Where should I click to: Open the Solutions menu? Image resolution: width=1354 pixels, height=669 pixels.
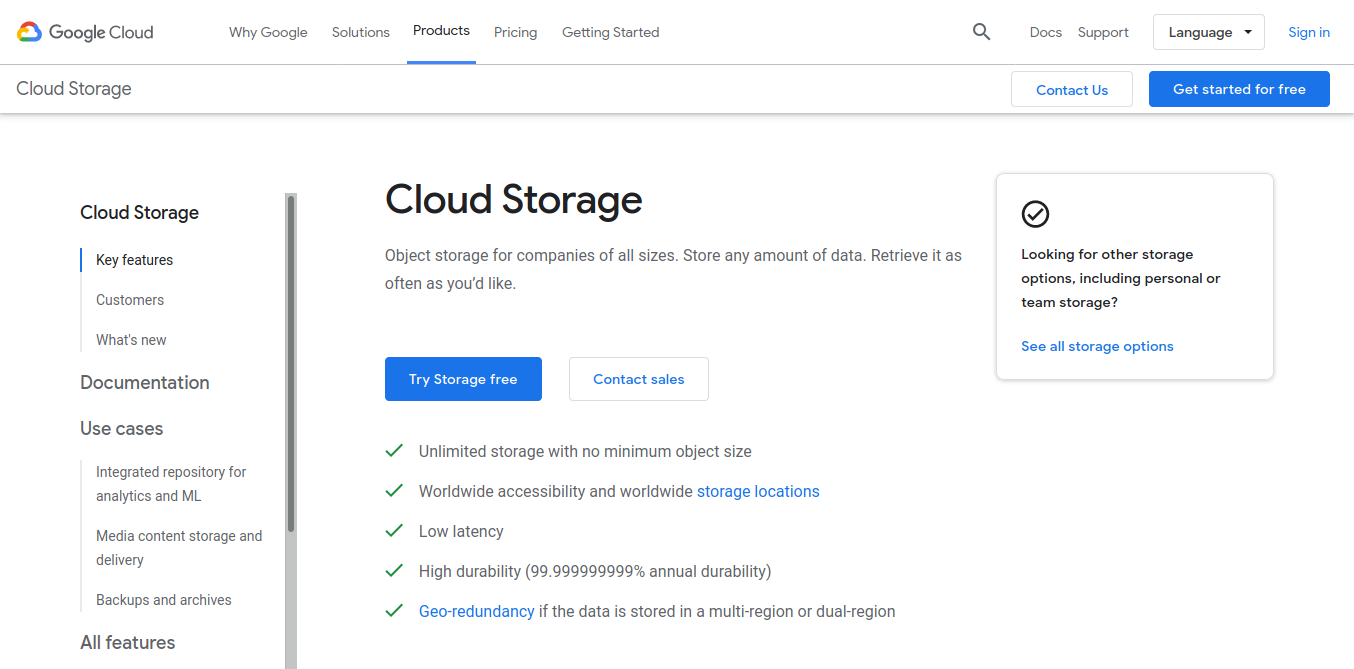pyautogui.click(x=360, y=32)
